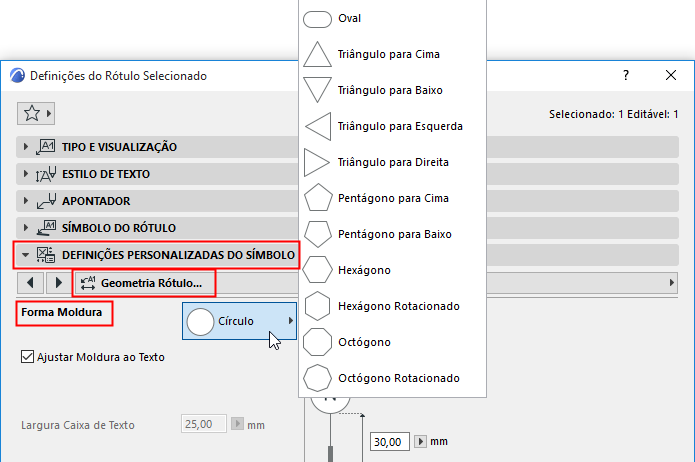This screenshot has height=462, width=695.
Task: Open the Círculo frame shape dropdown
Action: (239, 321)
